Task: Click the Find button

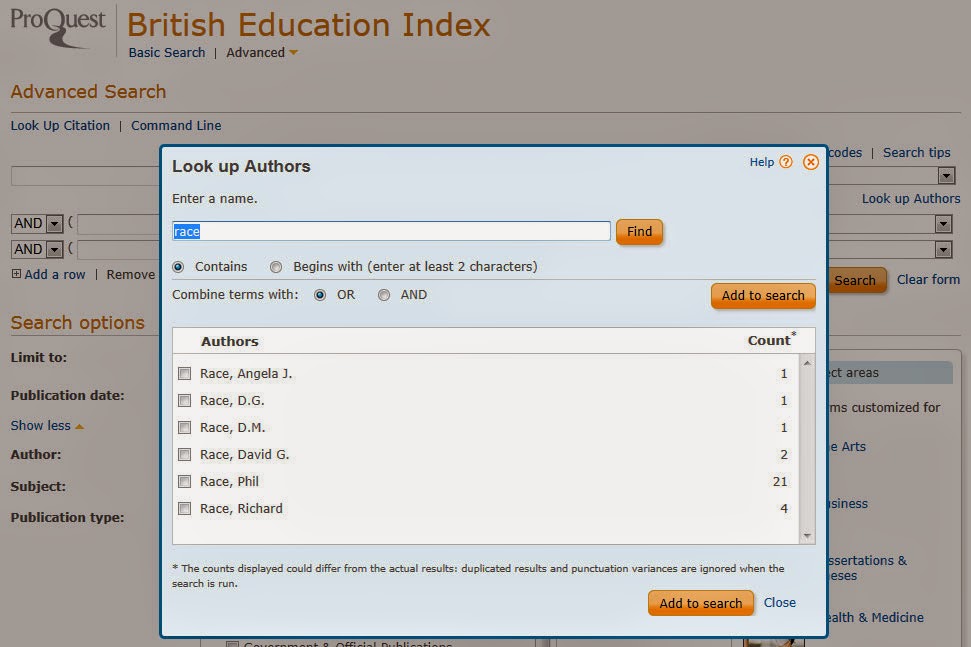Action: pos(639,232)
